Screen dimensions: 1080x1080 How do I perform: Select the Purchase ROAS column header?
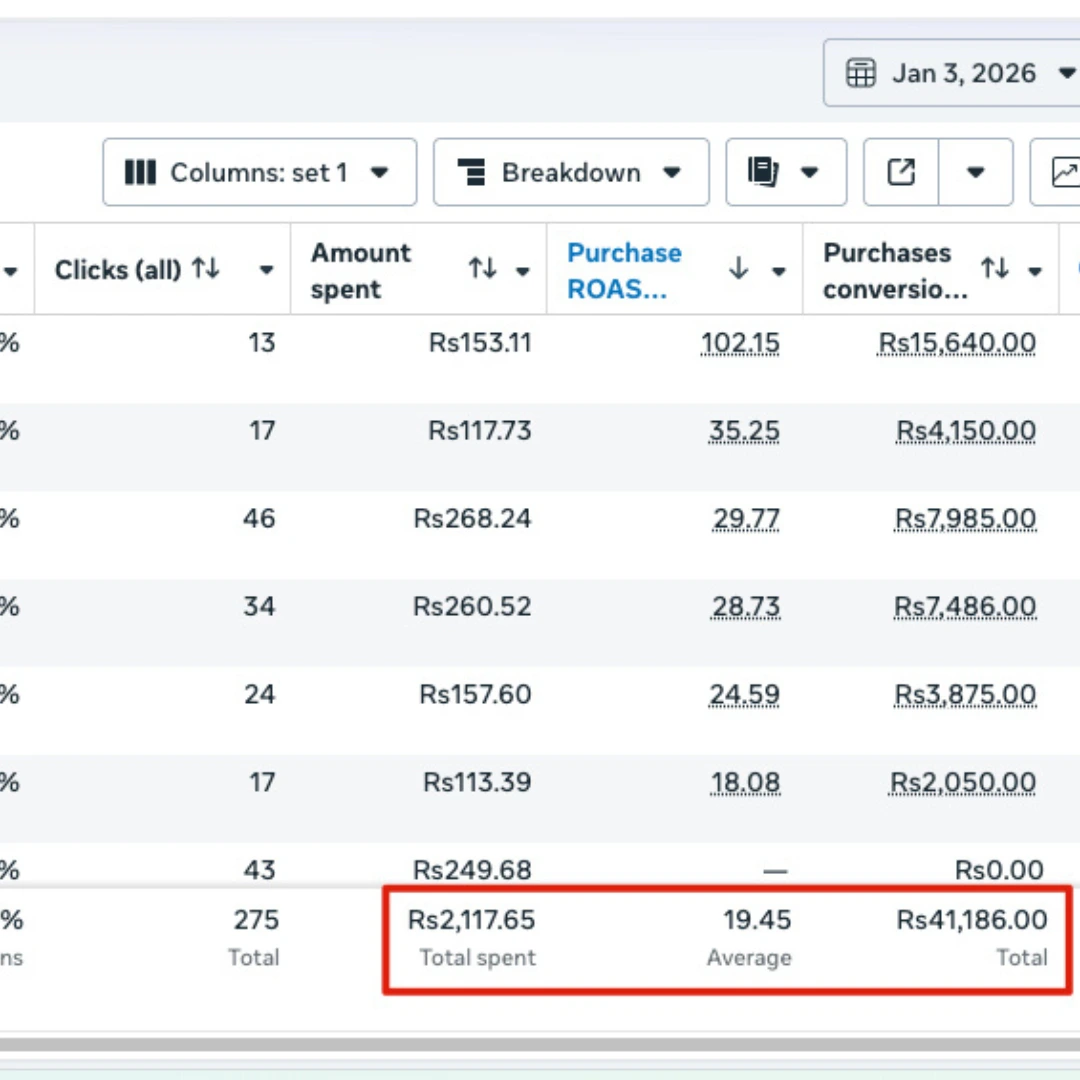point(625,270)
